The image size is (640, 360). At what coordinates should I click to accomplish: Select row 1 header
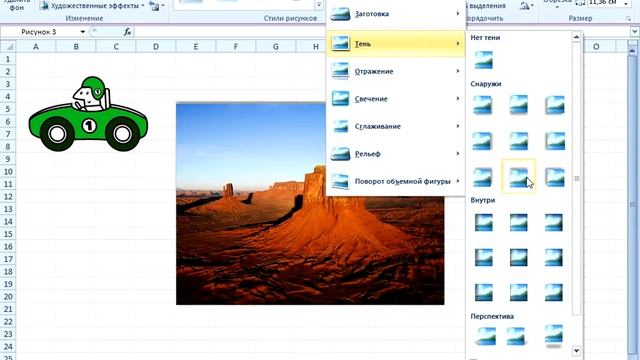pyautogui.click(x=8, y=59)
